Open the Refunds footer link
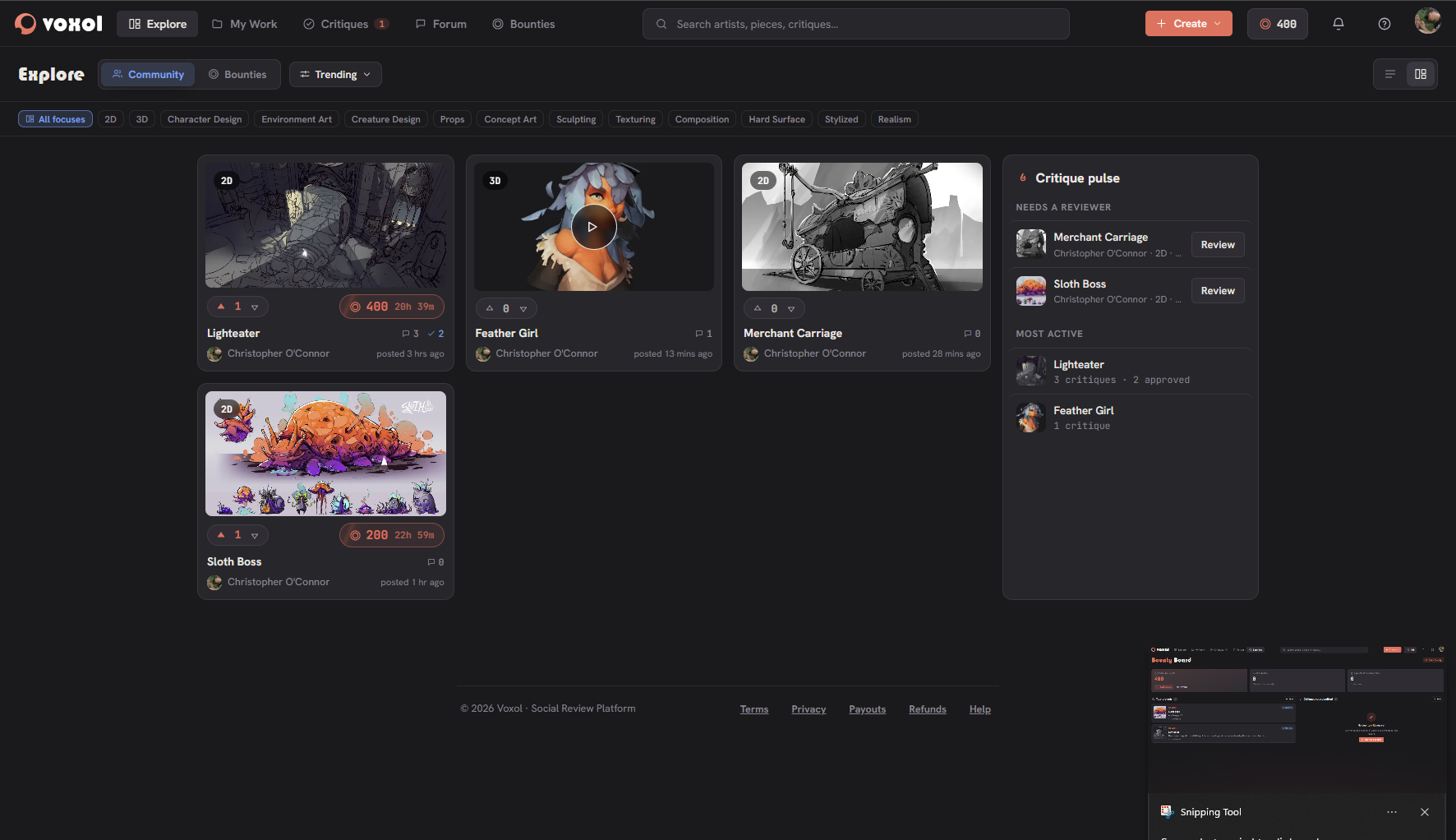1456x840 pixels. tap(928, 709)
